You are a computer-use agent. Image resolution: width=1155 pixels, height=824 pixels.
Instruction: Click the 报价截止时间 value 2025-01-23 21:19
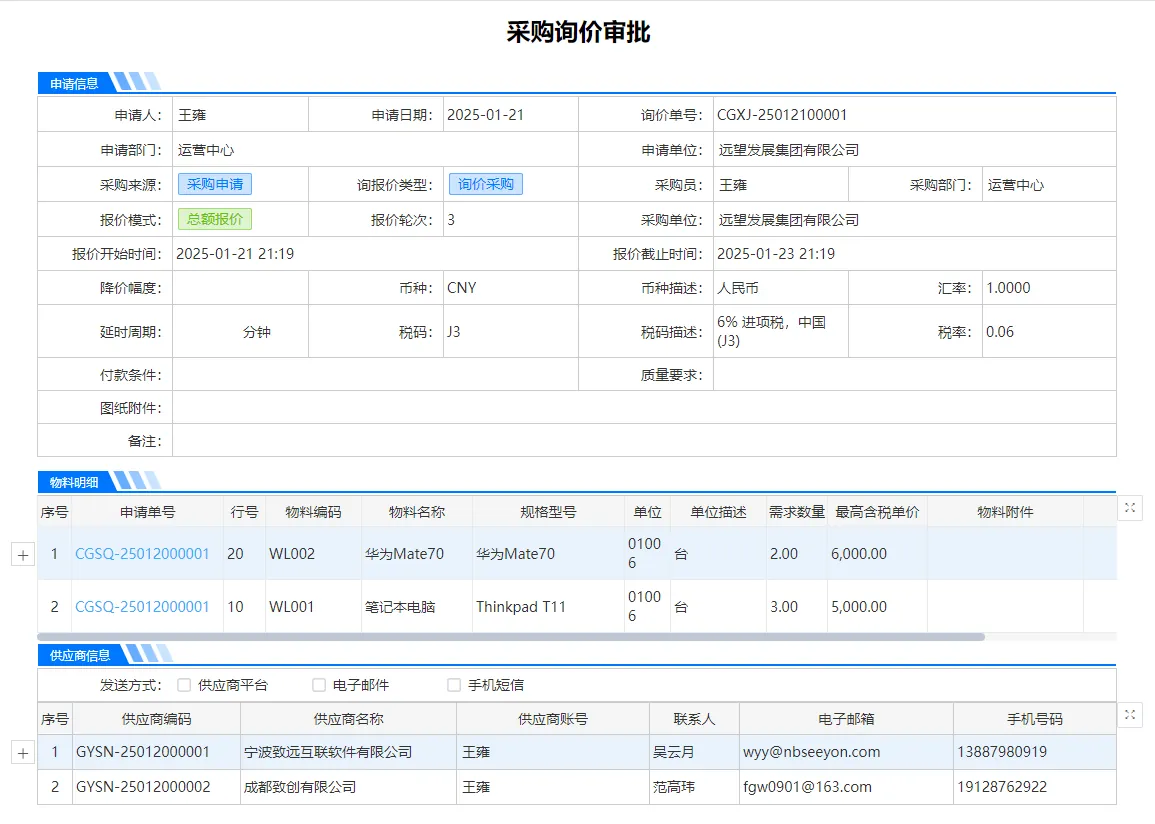tap(776, 254)
